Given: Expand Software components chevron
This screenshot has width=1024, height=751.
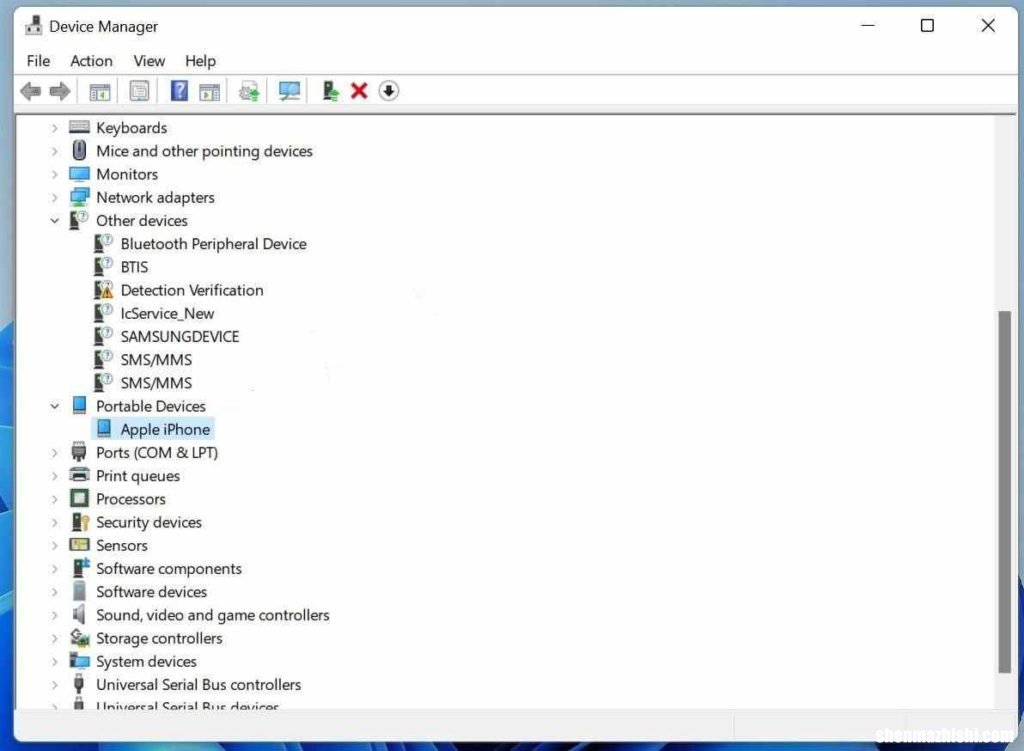Looking at the screenshot, I should tap(55, 569).
